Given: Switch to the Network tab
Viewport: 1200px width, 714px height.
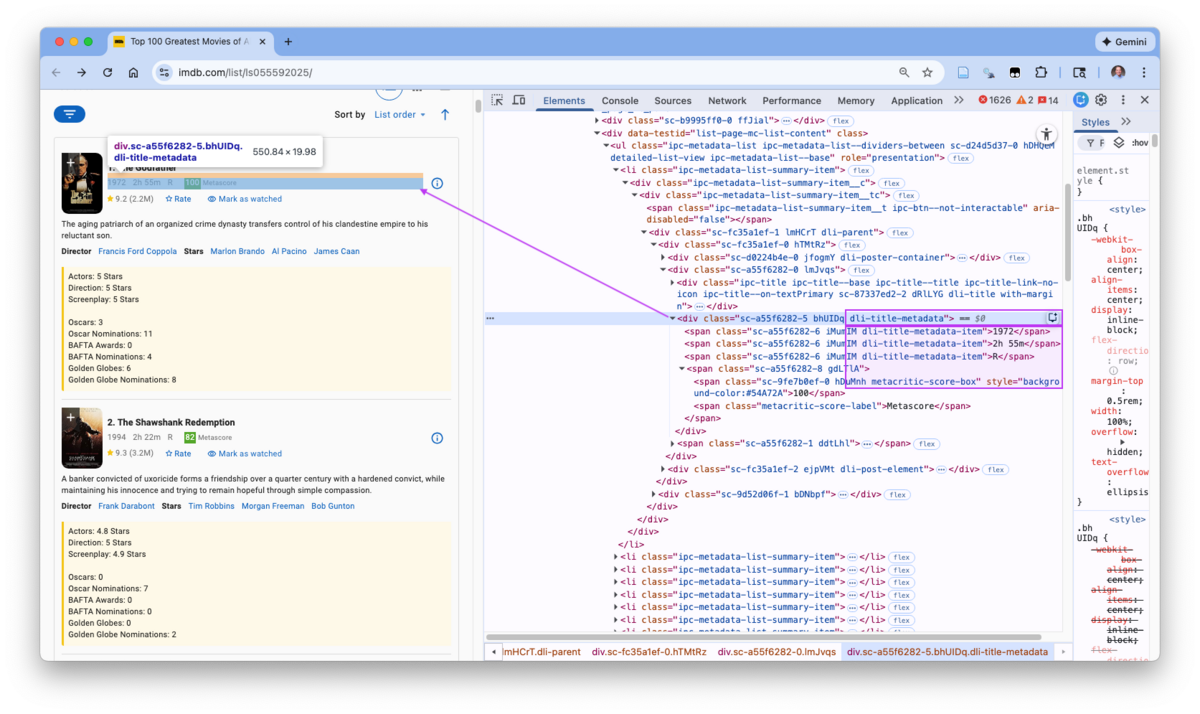Looking at the screenshot, I should coord(727,100).
